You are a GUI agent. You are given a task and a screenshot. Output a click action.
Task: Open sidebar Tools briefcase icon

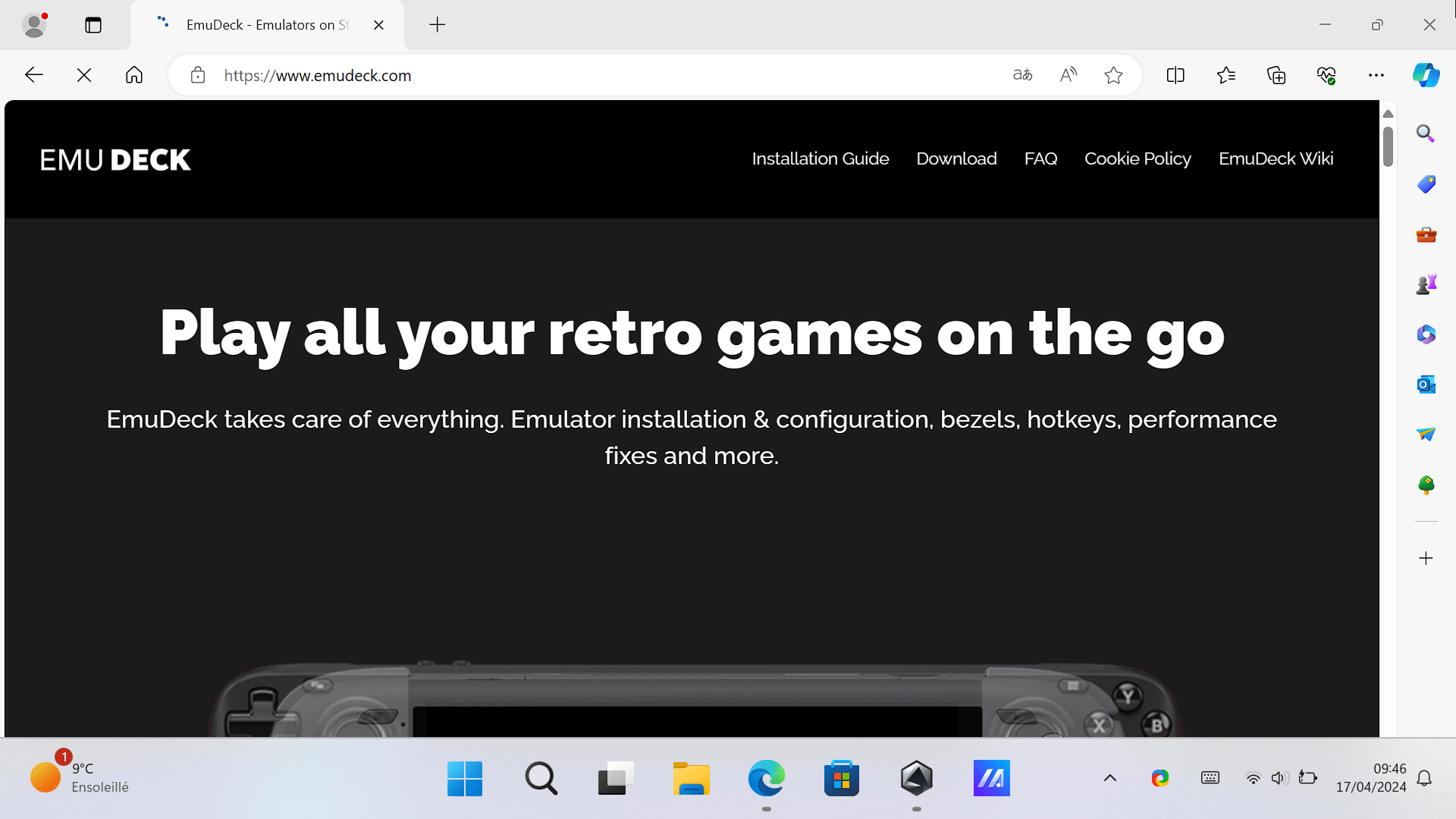pyautogui.click(x=1426, y=234)
